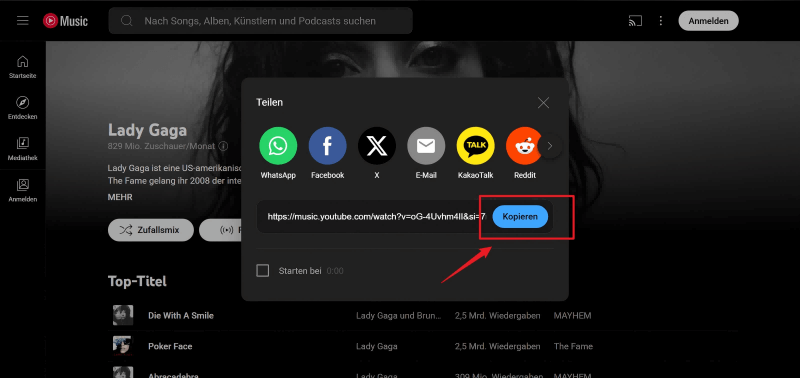Open the cast to device icon
Screen dimensions: 800x378
click(635, 21)
